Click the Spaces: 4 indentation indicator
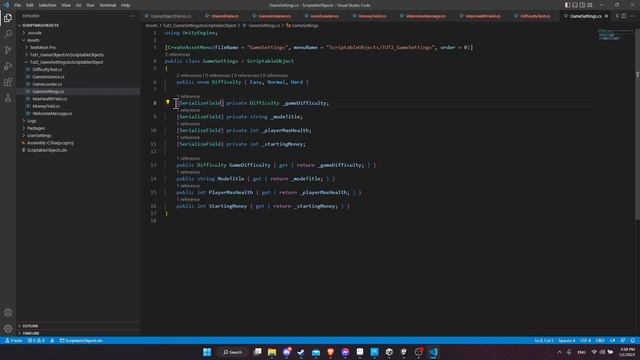The width and height of the screenshot is (640, 360). tap(567, 340)
